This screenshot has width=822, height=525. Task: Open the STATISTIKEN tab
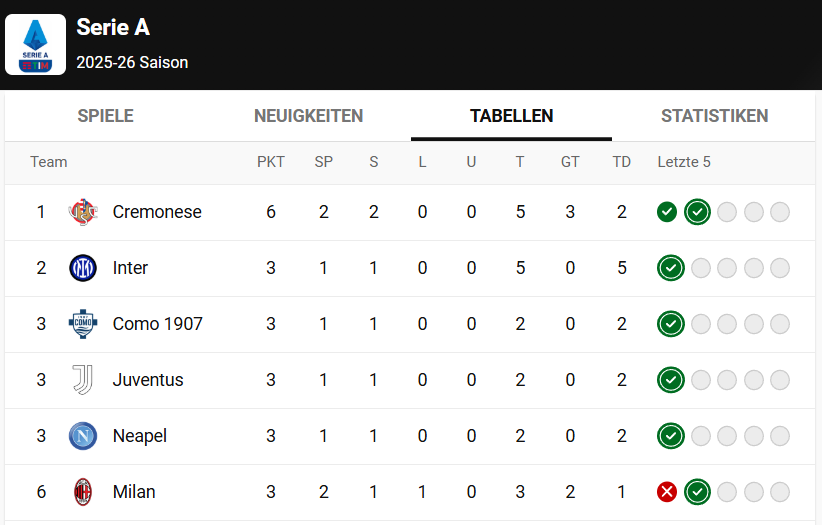tap(715, 116)
